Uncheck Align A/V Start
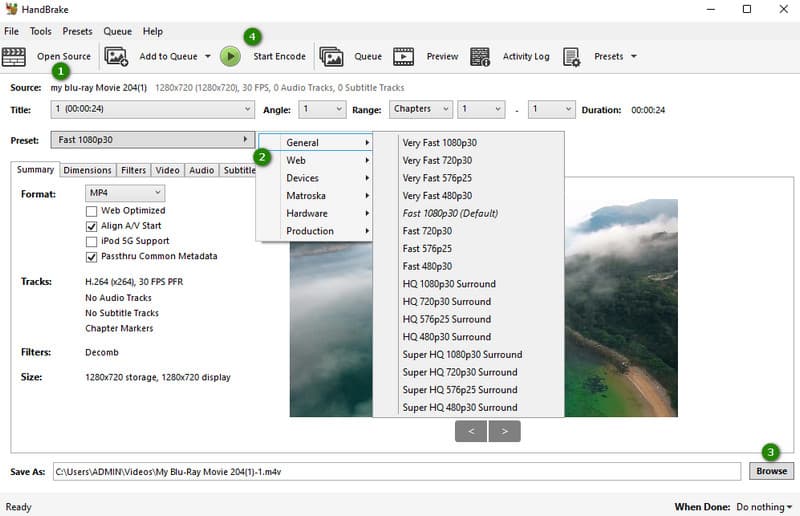This screenshot has width=800, height=516. click(92, 226)
